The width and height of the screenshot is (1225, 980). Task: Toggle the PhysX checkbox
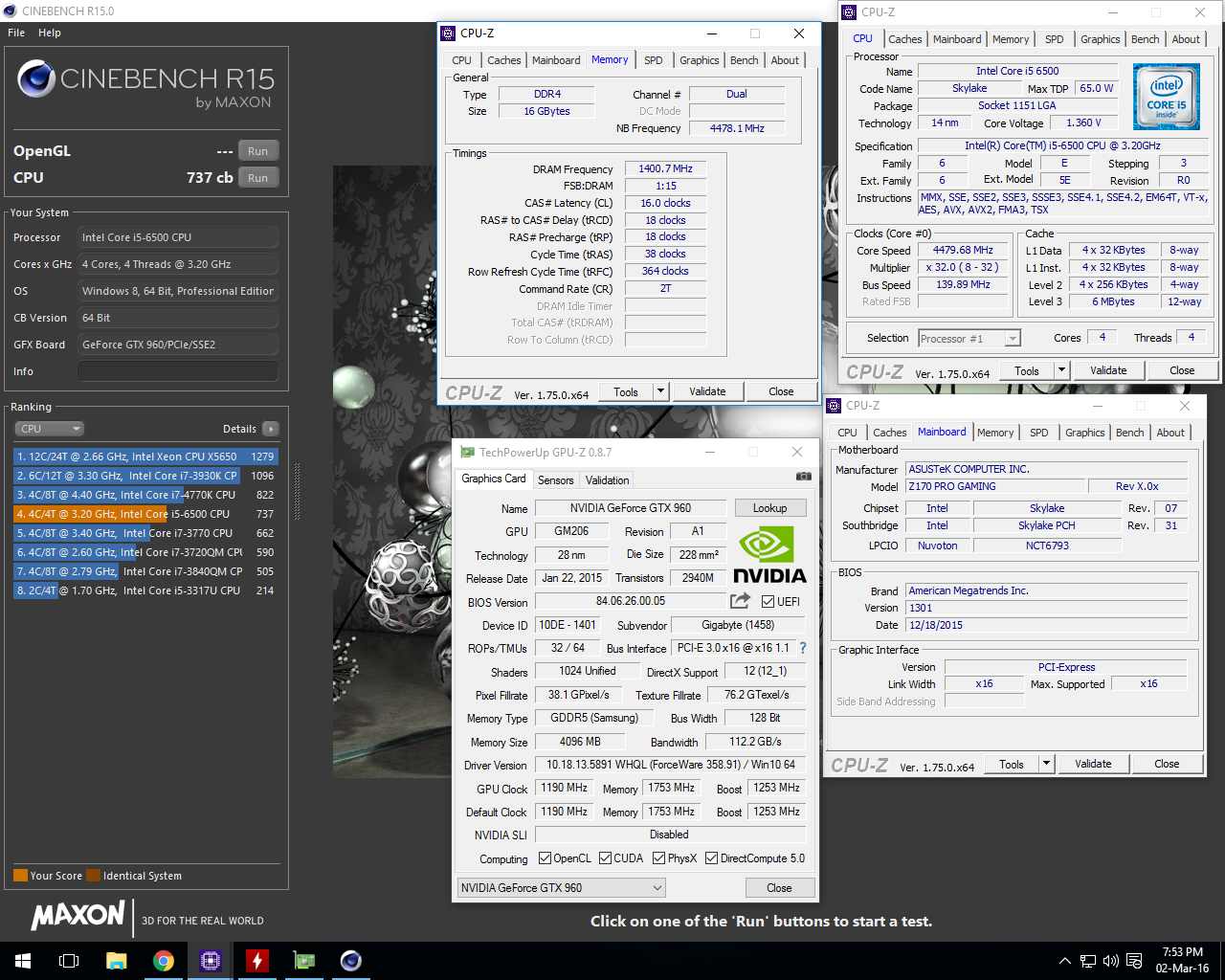[658, 858]
